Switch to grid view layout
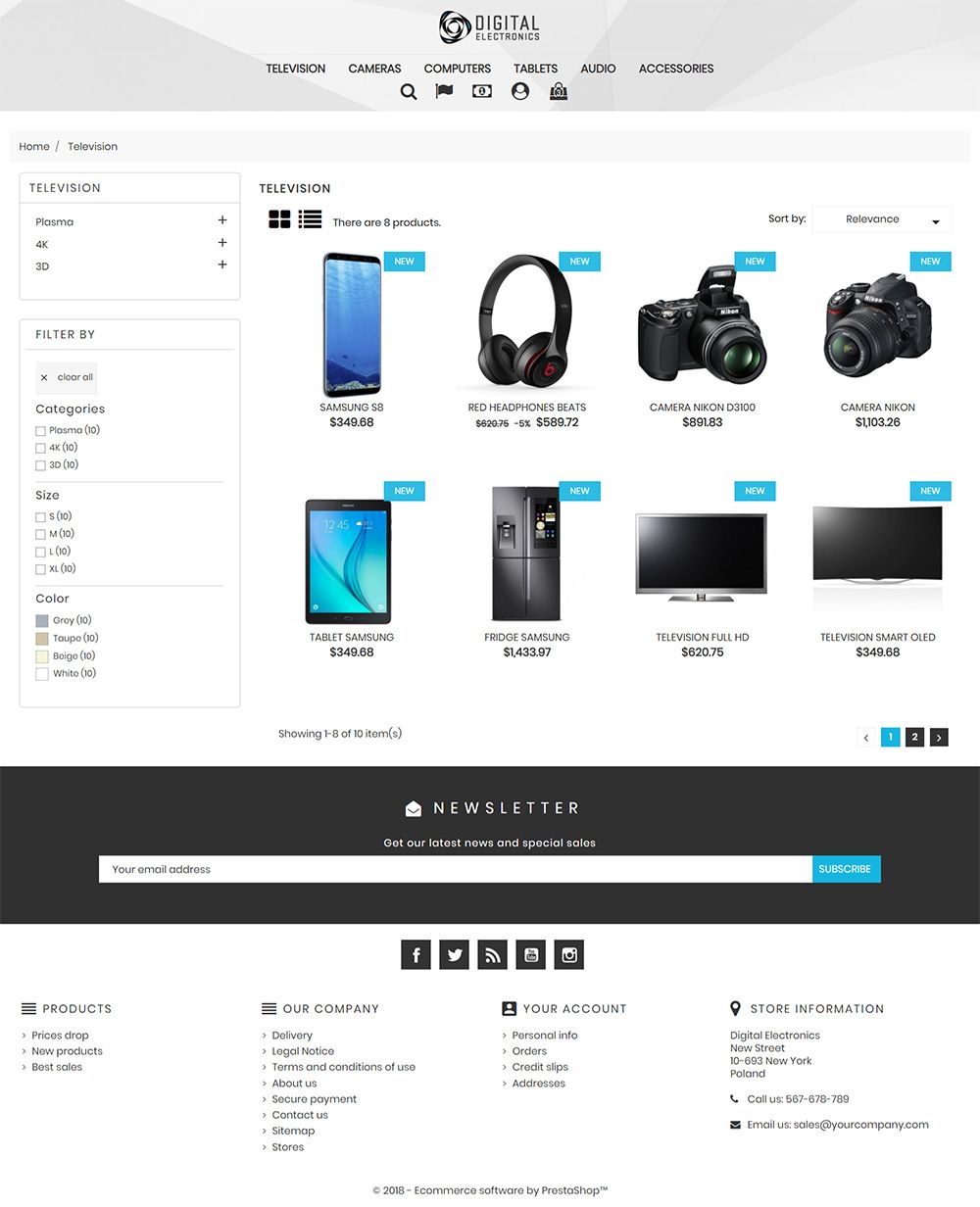980x1207 pixels. click(279, 219)
